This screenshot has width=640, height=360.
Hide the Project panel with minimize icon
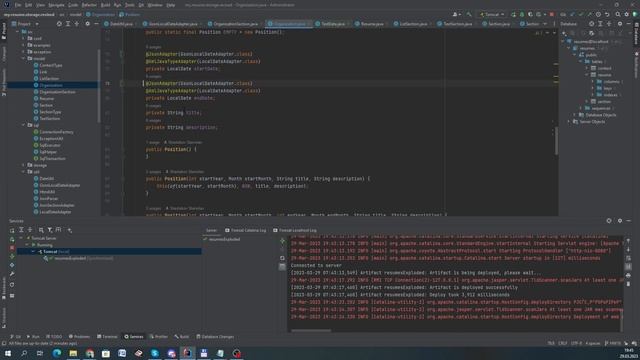(96, 24)
